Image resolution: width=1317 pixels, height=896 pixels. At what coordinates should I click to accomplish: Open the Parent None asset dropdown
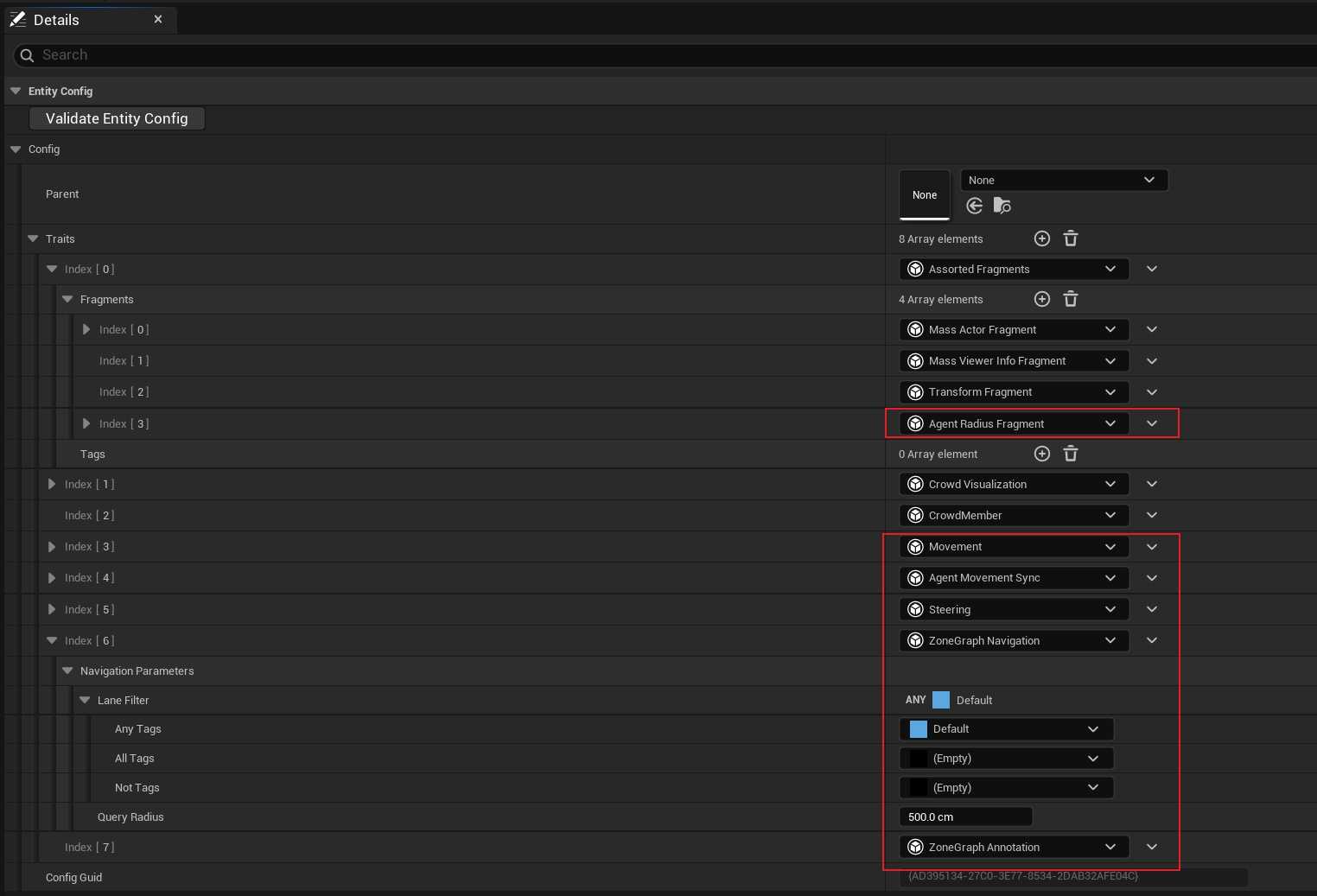pos(1063,180)
